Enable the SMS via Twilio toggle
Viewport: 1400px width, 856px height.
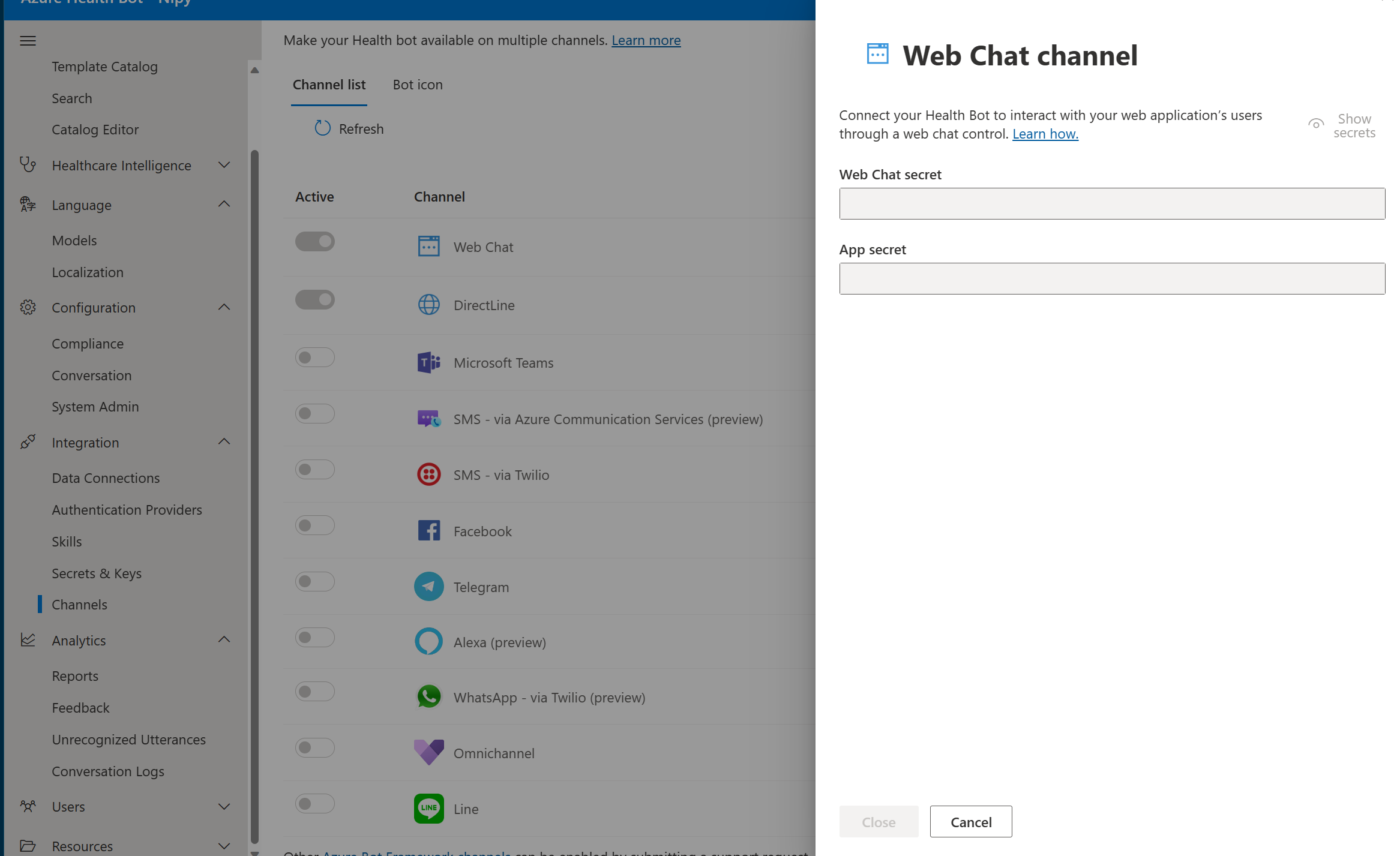[x=314, y=469]
